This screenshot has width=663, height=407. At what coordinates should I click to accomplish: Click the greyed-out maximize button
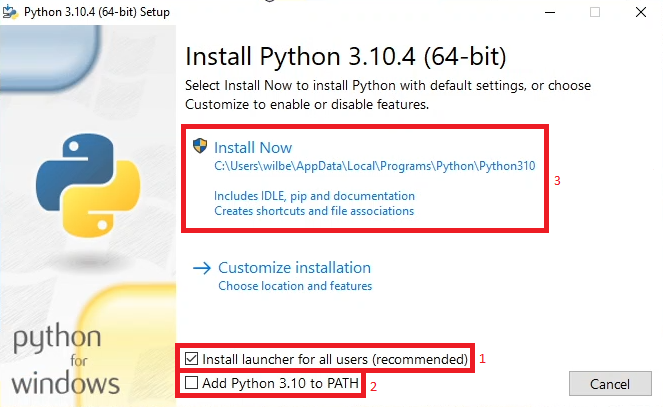pos(595,12)
